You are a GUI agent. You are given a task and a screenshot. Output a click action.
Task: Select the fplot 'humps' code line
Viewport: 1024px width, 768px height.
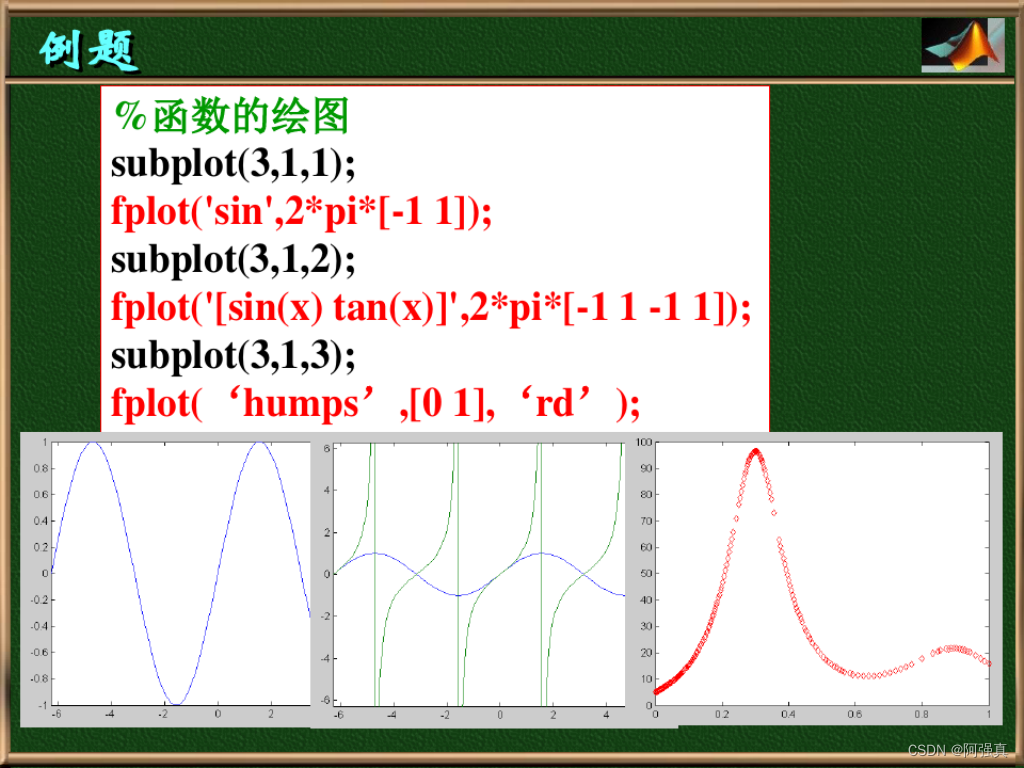[376, 404]
